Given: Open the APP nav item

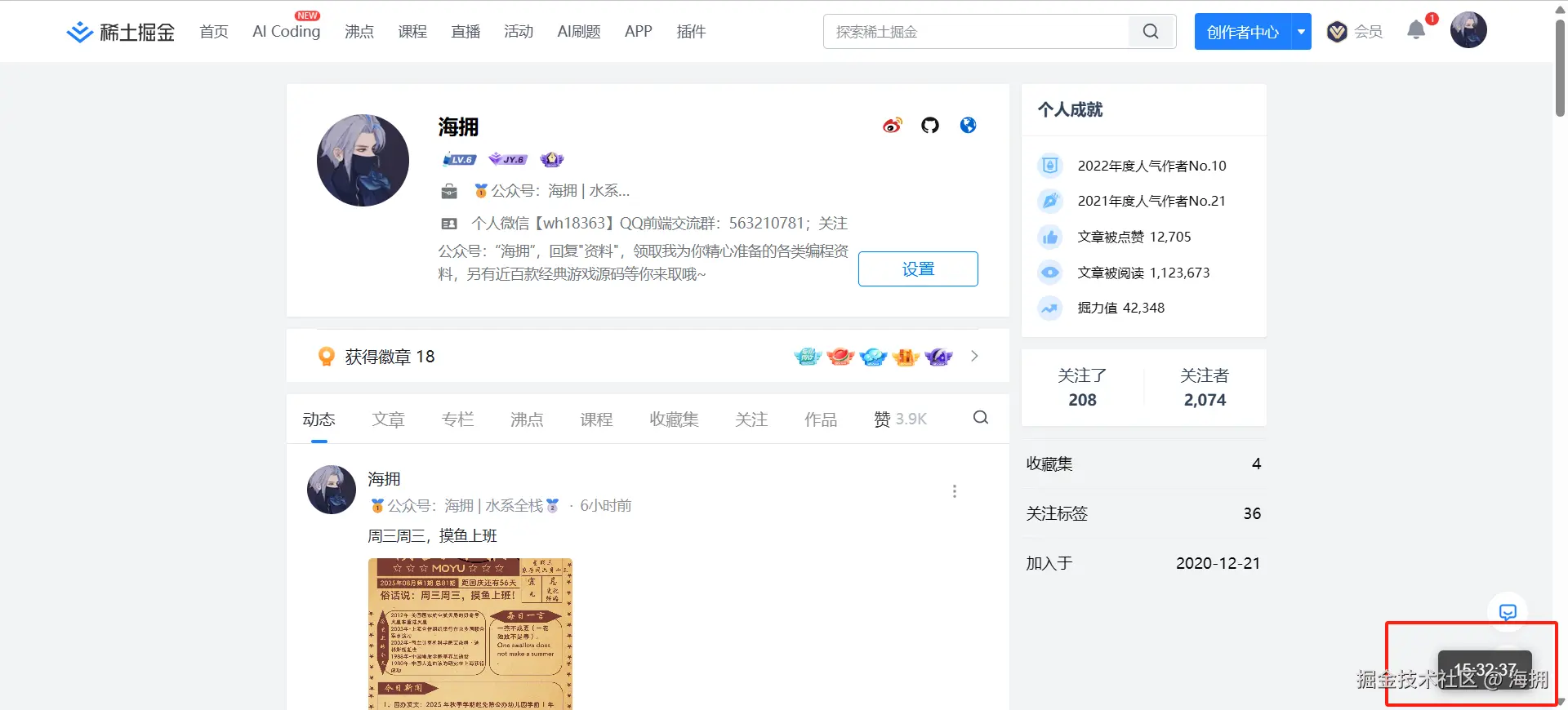Looking at the screenshot, I should click(639, 32).
